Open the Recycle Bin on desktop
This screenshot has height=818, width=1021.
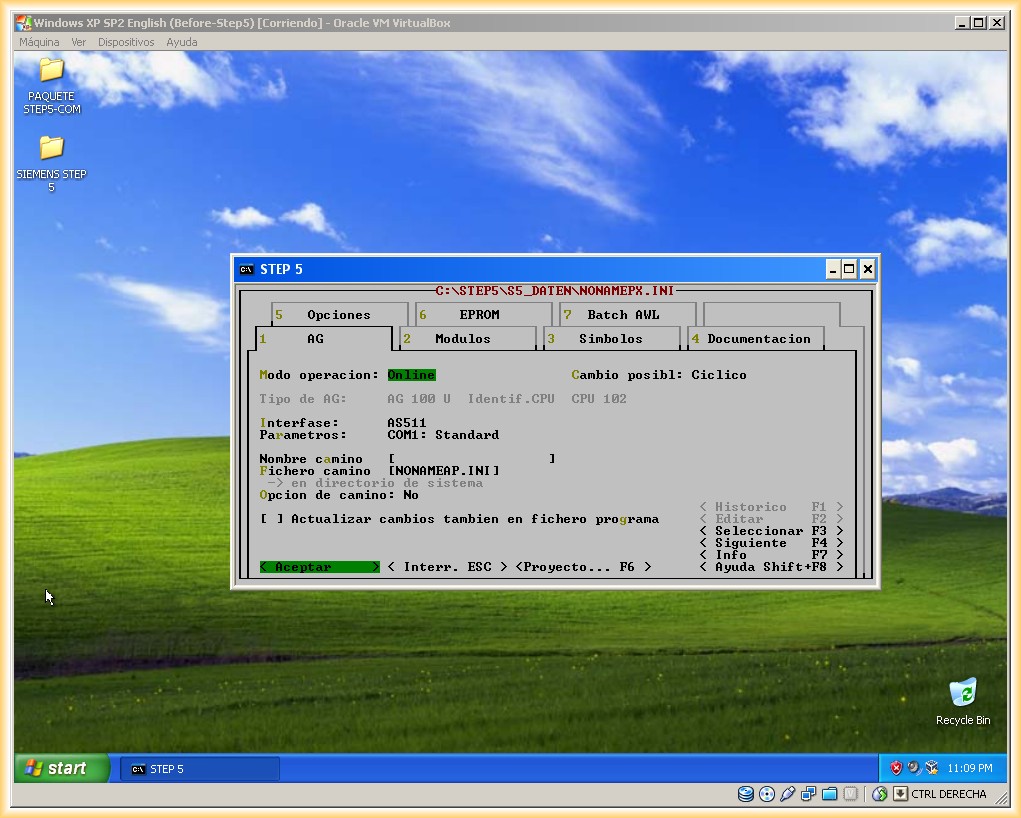pyautogui.click(x=962, y=692)
